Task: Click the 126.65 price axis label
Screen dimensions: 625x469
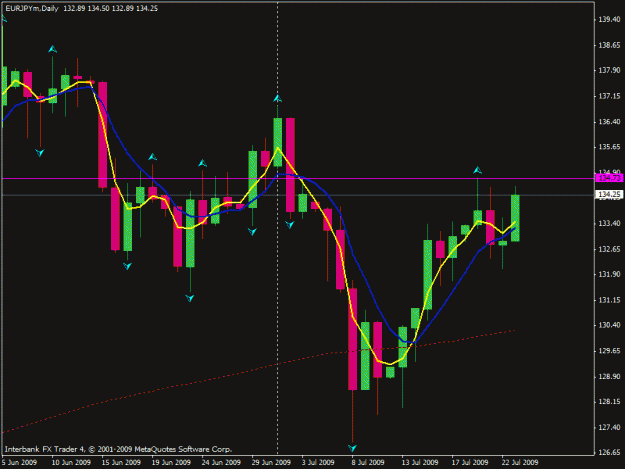Action: click(x=609, y=452)
